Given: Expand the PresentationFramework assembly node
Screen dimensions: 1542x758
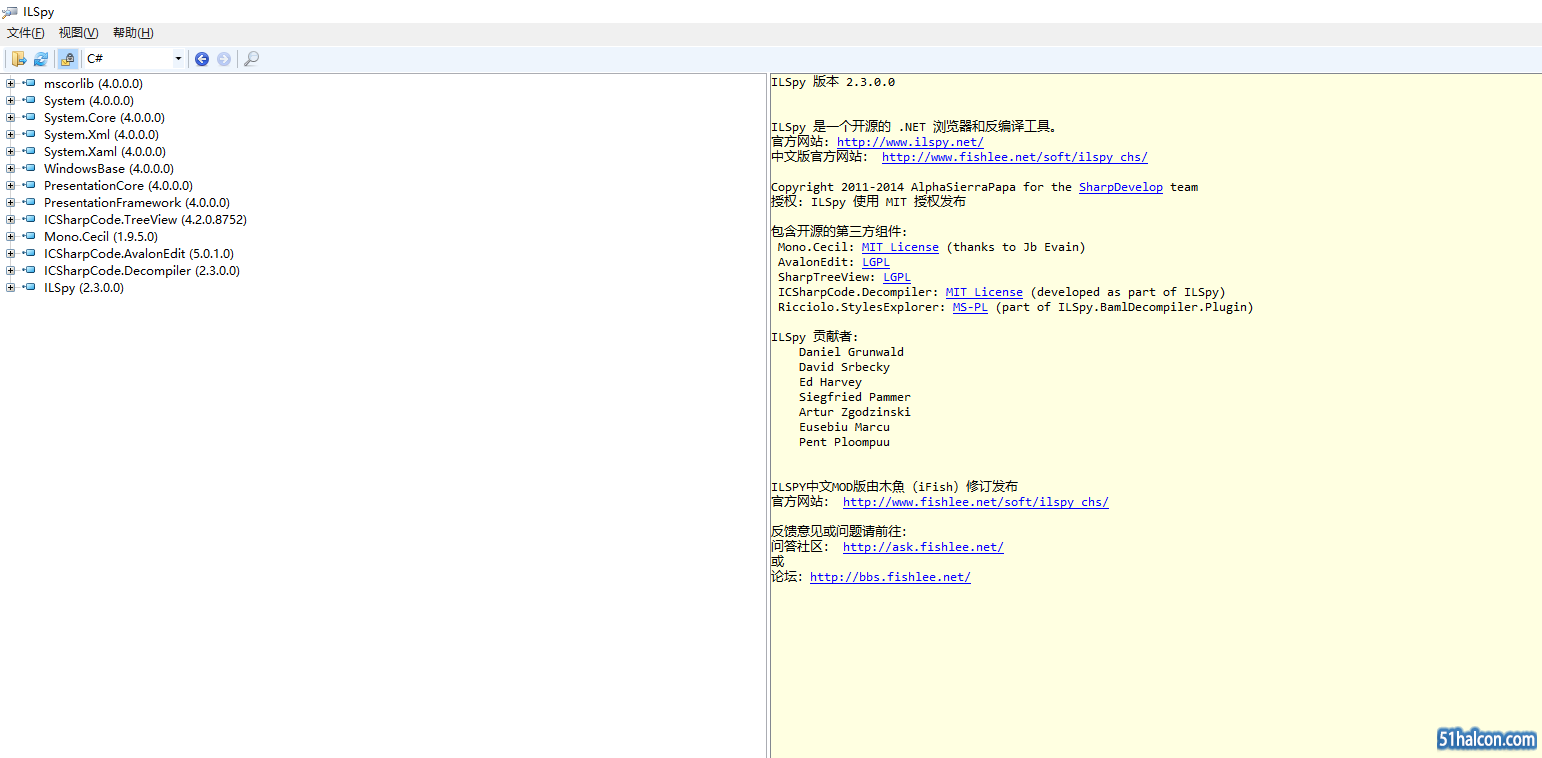Looking at the screenshot, I should [10, 203].
